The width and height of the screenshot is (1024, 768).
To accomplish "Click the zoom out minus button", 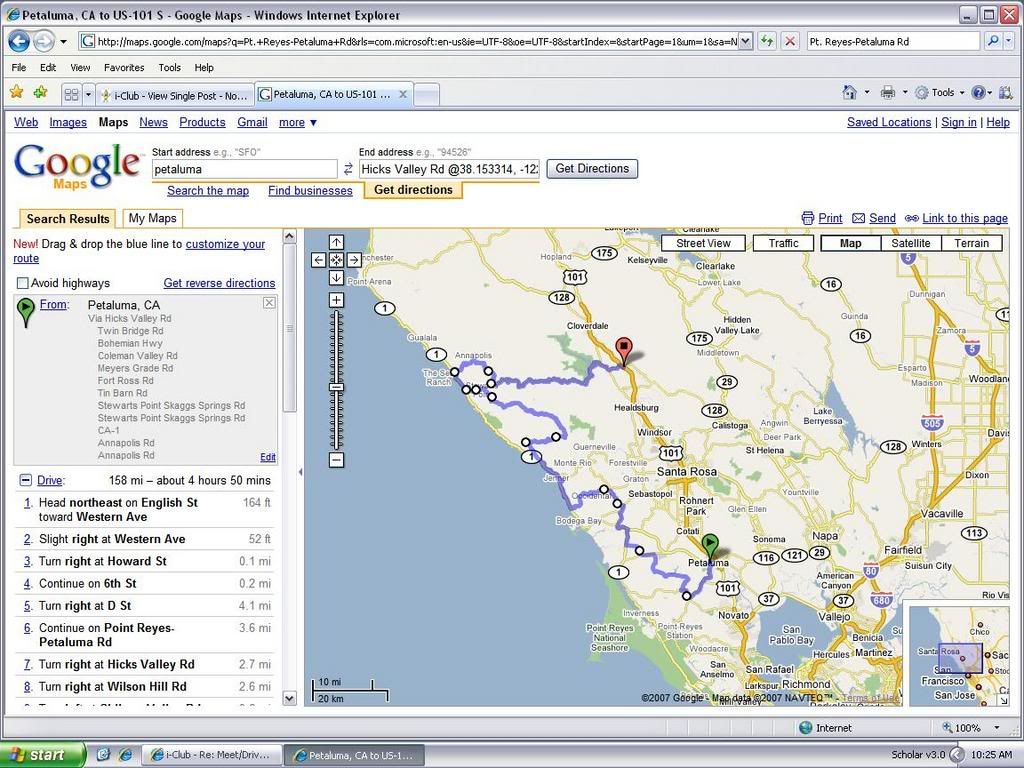I will coord(336,460).
